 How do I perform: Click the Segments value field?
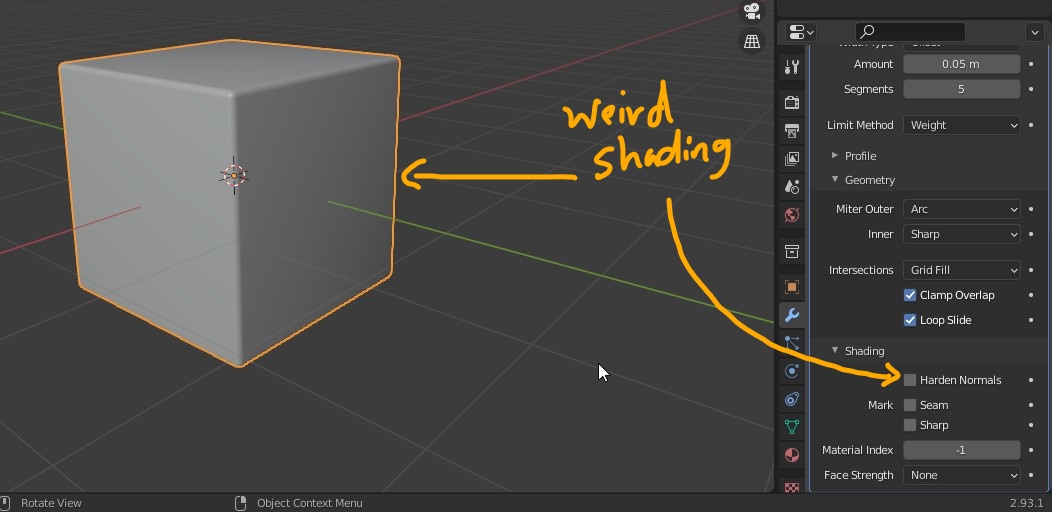(961, 89)
